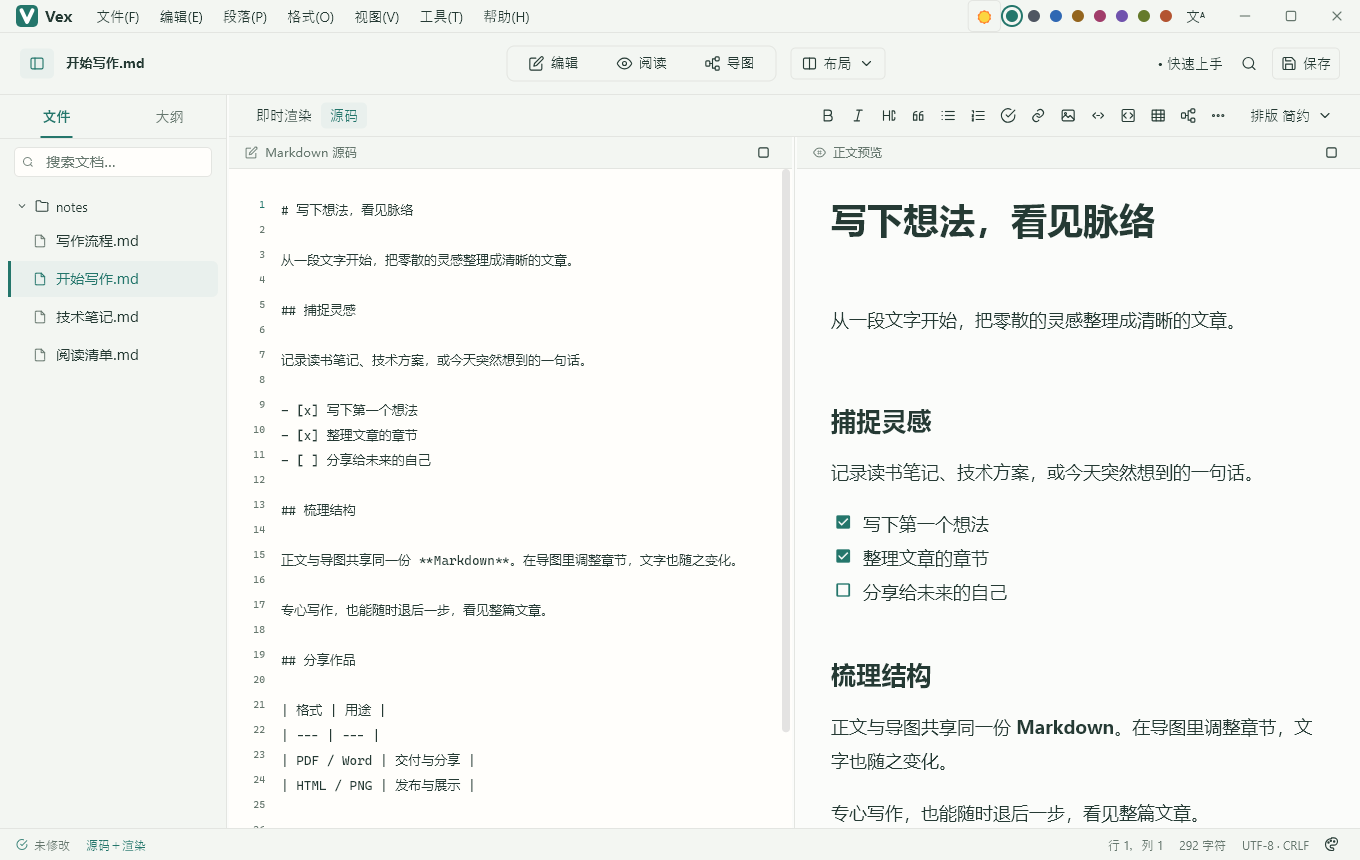Open the 排版 简约 typography dropdown

1290,116
